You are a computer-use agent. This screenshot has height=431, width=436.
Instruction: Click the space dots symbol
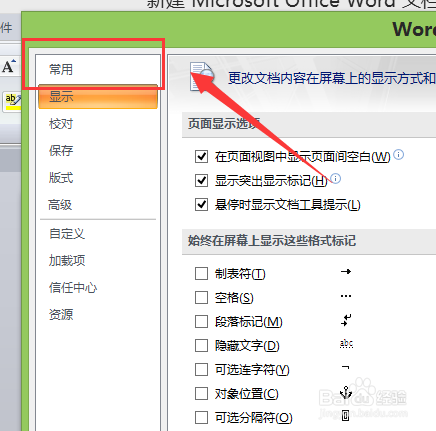click(x=346, y=296)
